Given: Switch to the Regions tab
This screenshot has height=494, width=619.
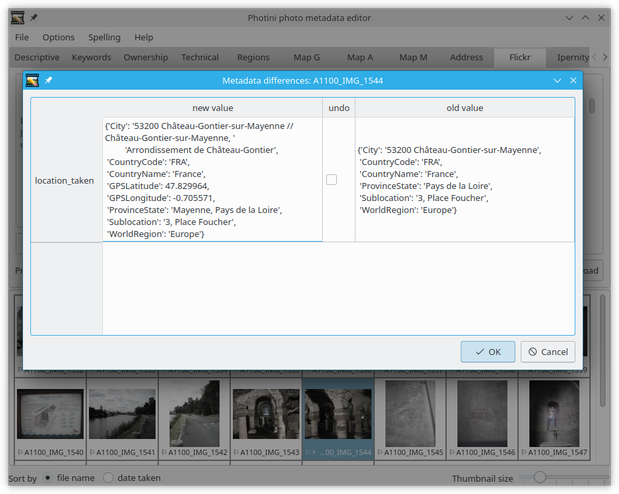Looking at the screenshot, I should point(253,58).
